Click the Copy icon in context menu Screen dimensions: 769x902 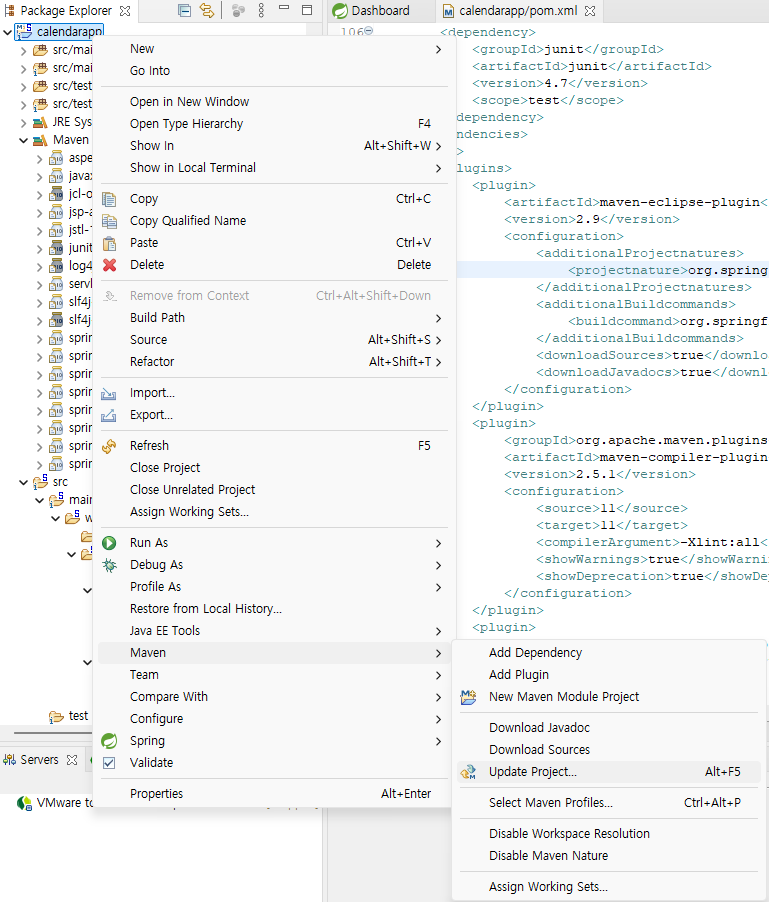click(x=109, y=199)
